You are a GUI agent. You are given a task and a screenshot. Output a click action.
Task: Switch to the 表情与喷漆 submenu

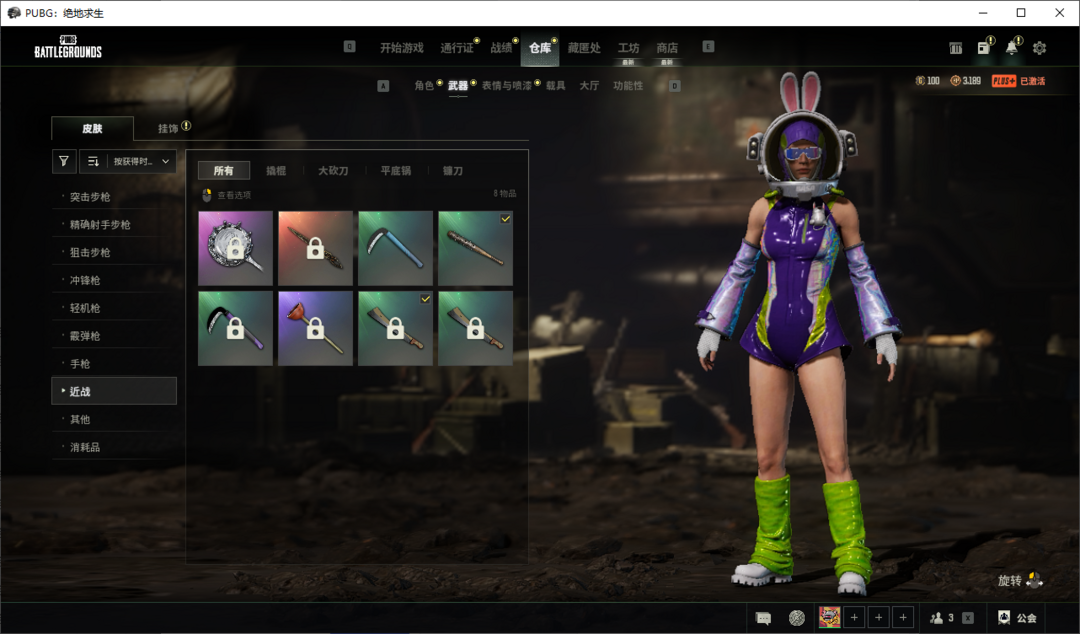506,85
